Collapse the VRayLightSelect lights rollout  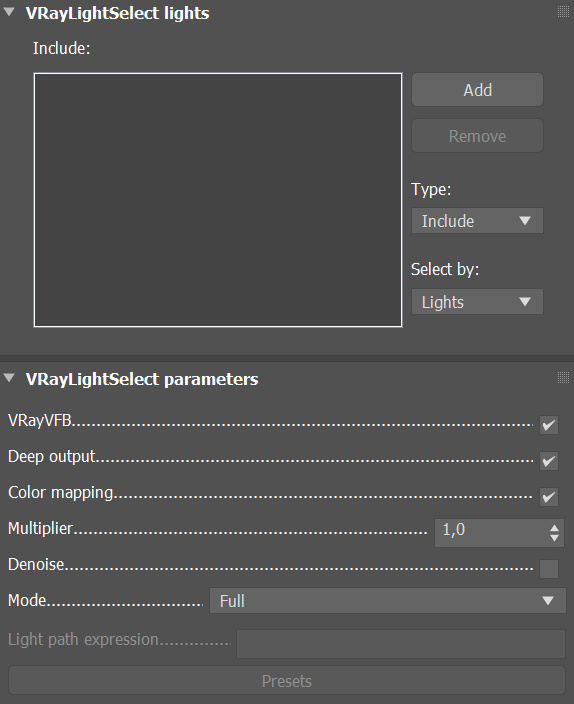pos(9,13)
